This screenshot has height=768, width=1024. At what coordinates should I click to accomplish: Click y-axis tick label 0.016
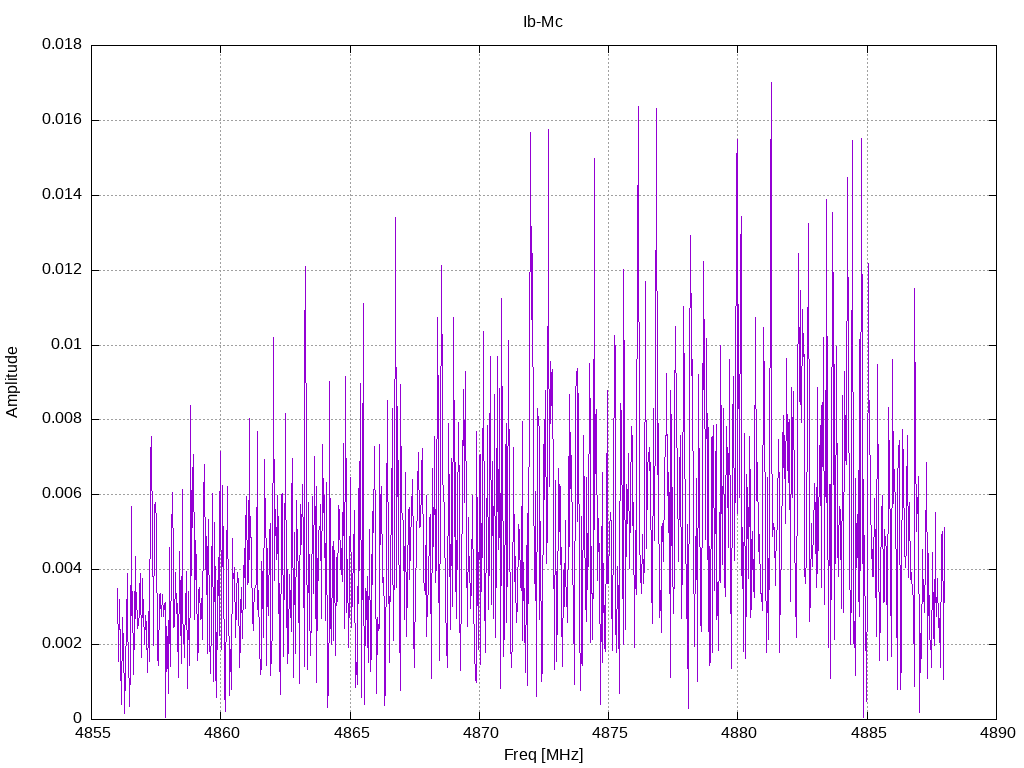tap(62, 120)
